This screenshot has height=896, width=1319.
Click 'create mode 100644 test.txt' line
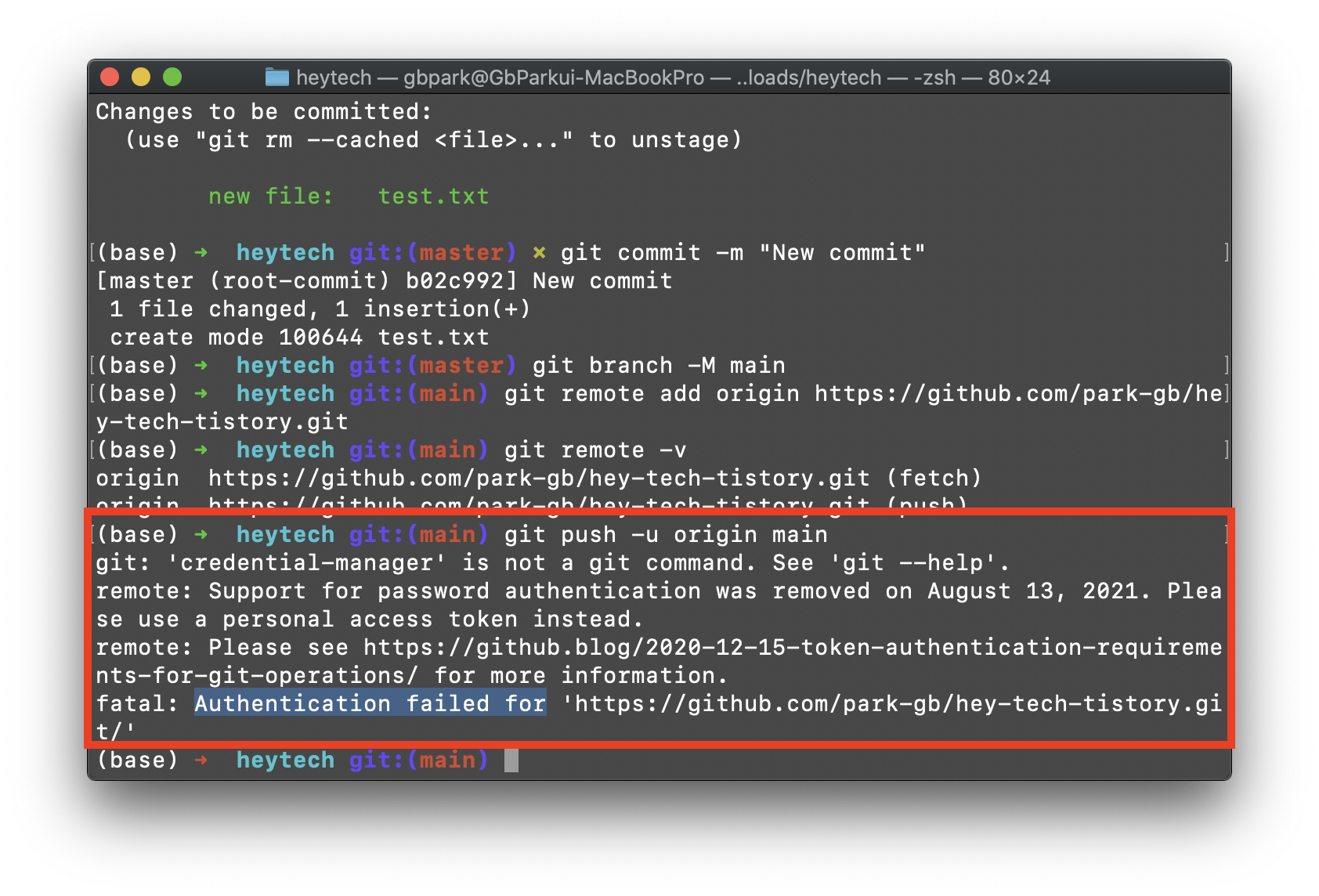coord(299,338)
